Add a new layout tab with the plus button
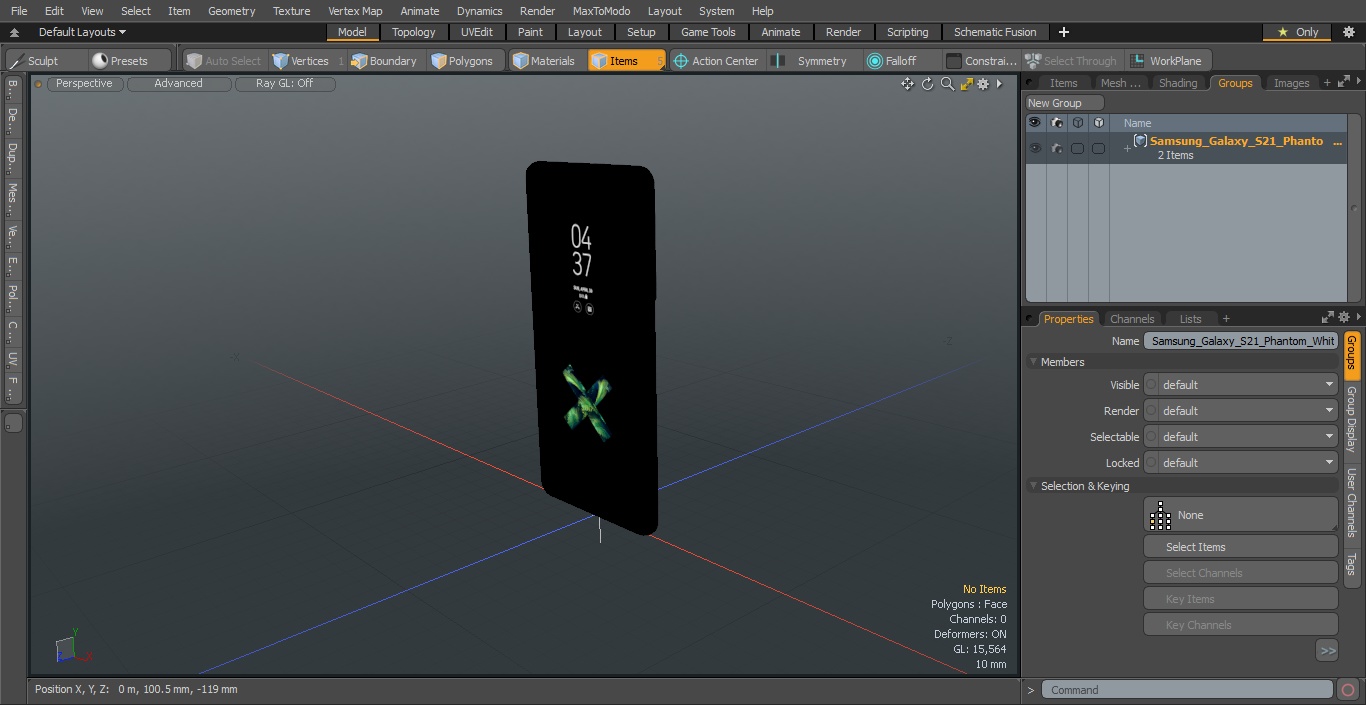 [1064, 32]
